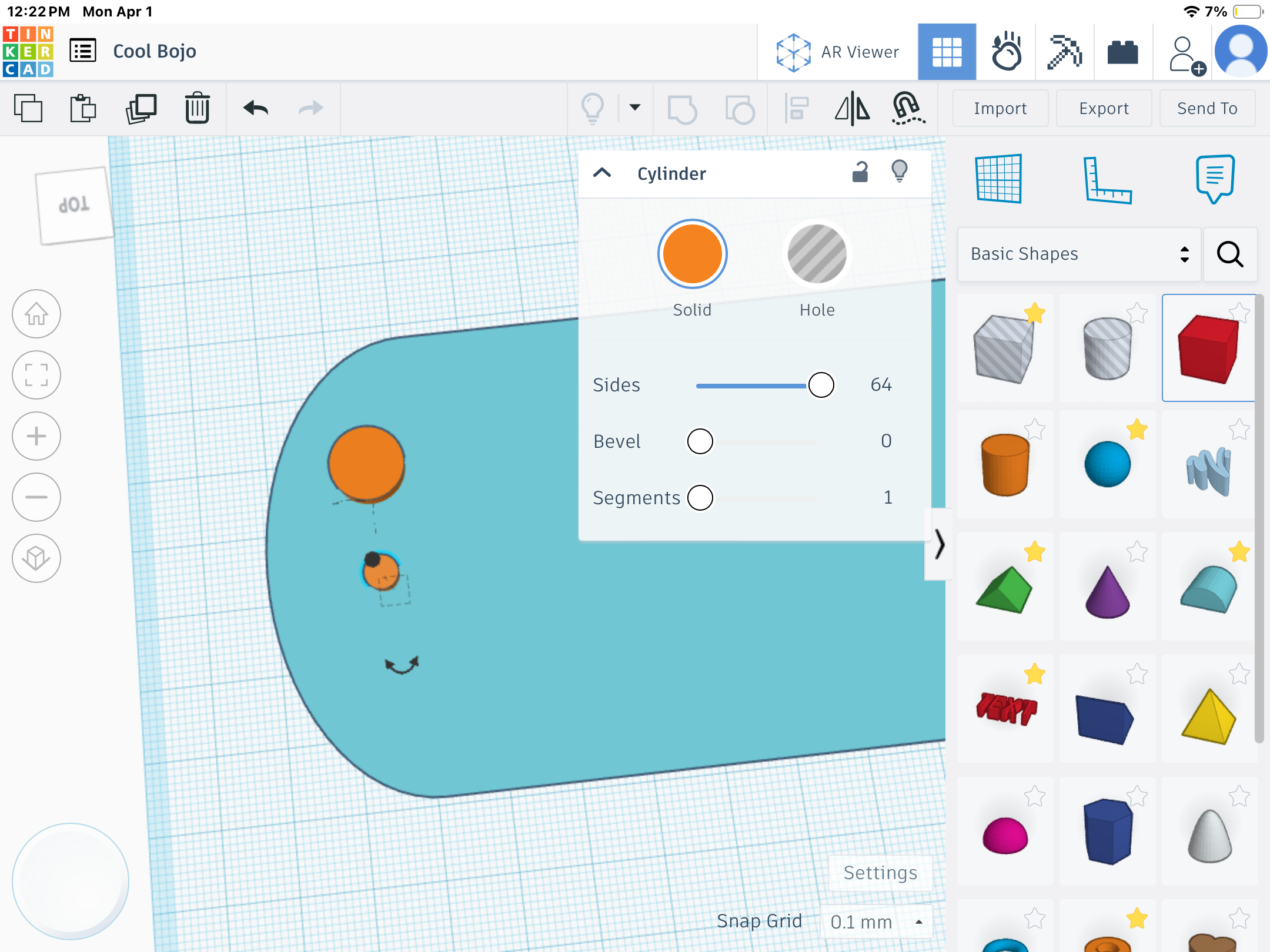Viewport: 1270px width, 952px height.
Task: Launch the AR Viewer
Action: click(837, 52)
